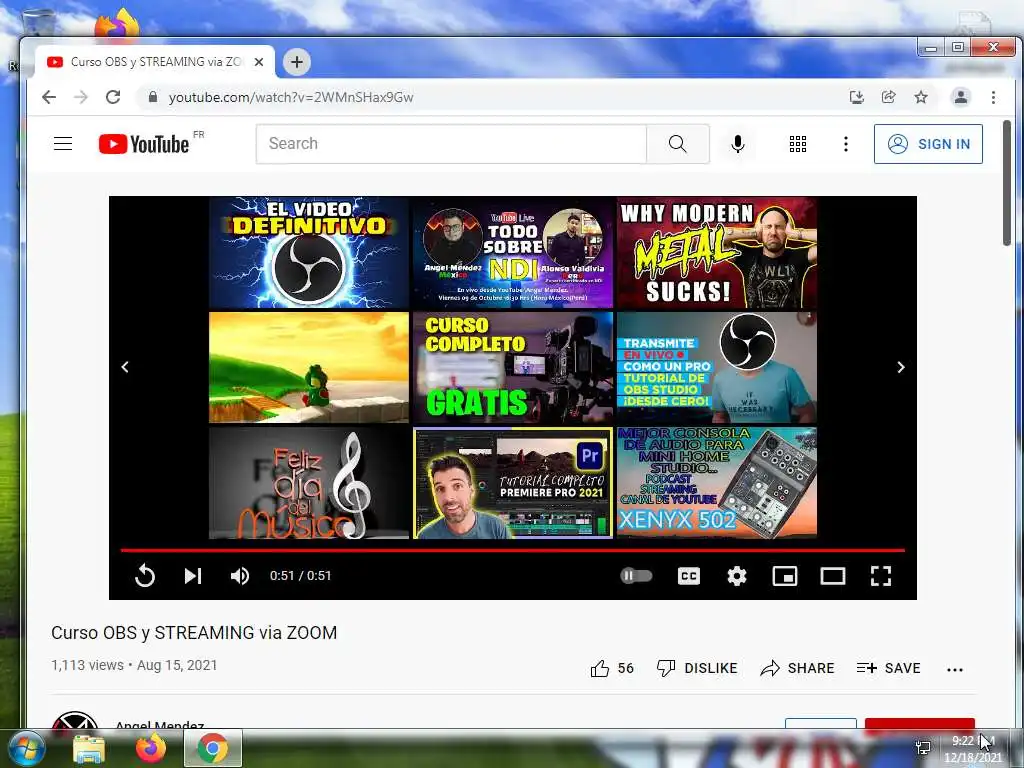Open a new browser tab
Image resolution: width=1024 pixels, height=768 pixels.
click(x=296, y=62)
